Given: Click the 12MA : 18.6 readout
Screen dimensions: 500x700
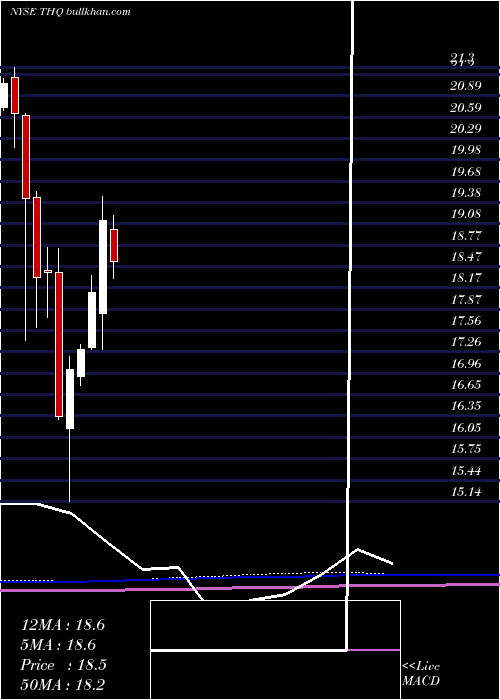Looking at the screenshot, I should click(x=63, y=625).
